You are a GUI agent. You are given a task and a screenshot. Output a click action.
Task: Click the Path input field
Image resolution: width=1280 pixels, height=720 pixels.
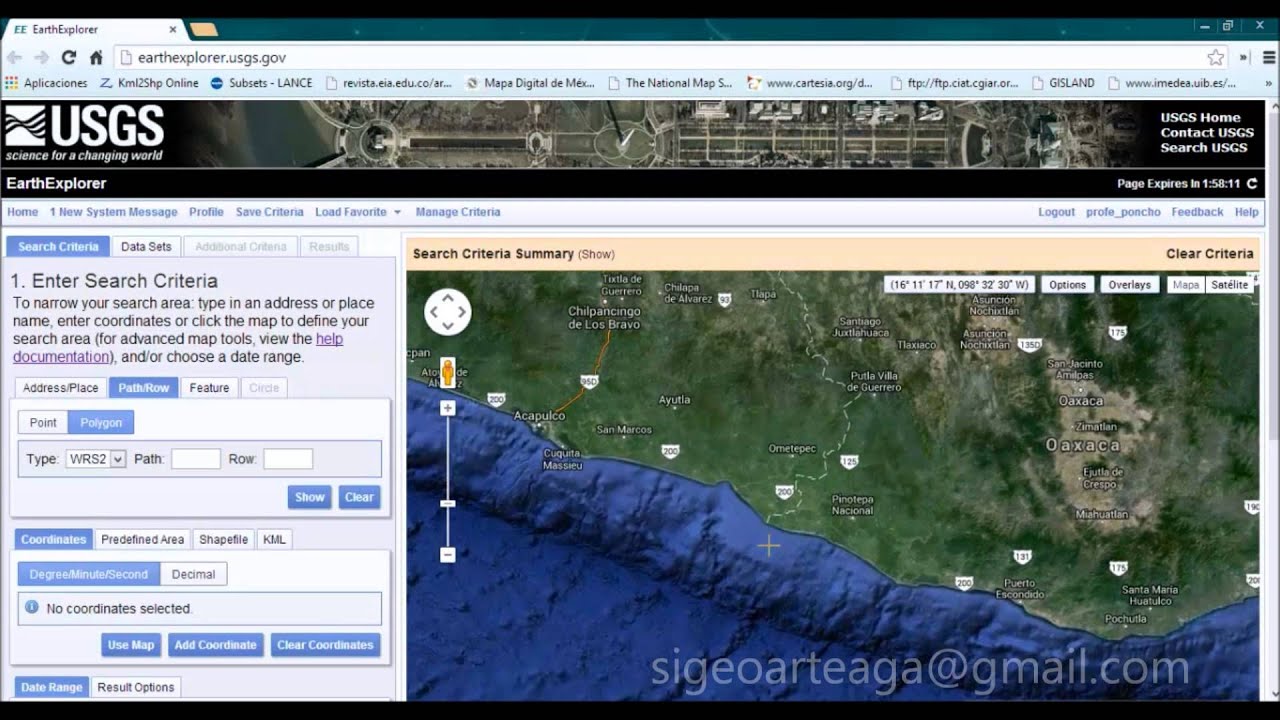coord(195,459)
